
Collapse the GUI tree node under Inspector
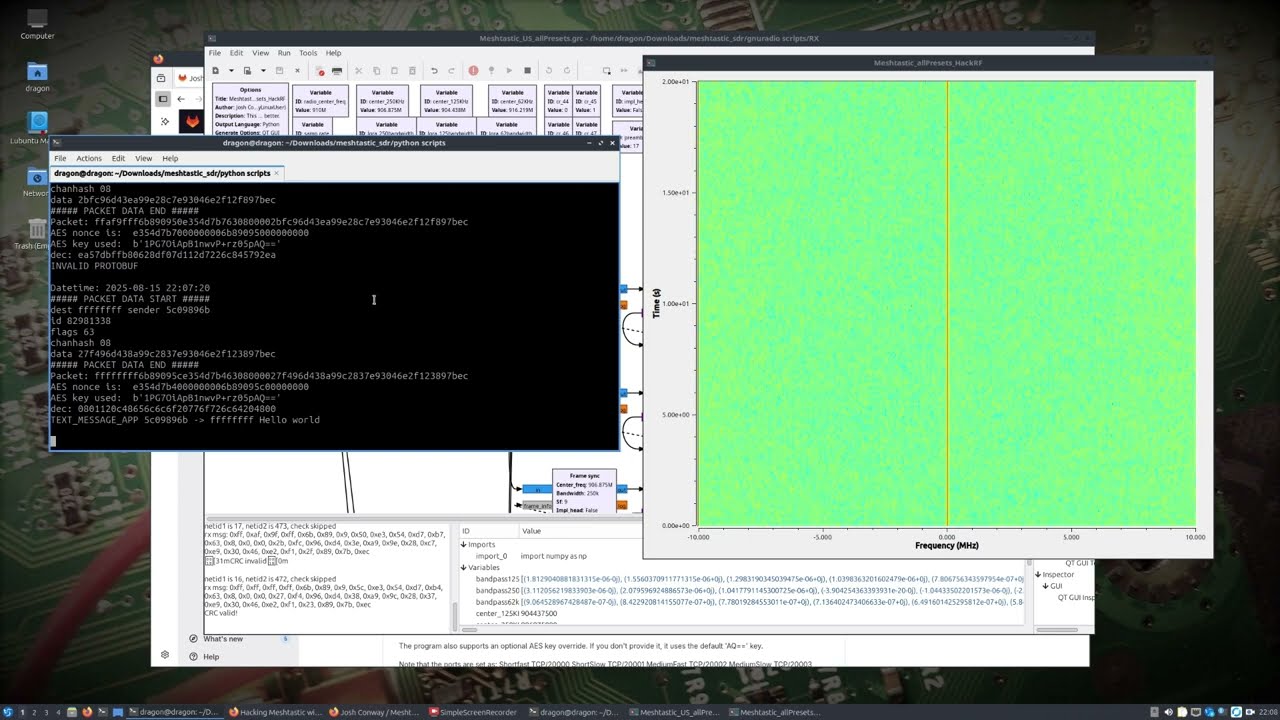tap(1045, 586)
